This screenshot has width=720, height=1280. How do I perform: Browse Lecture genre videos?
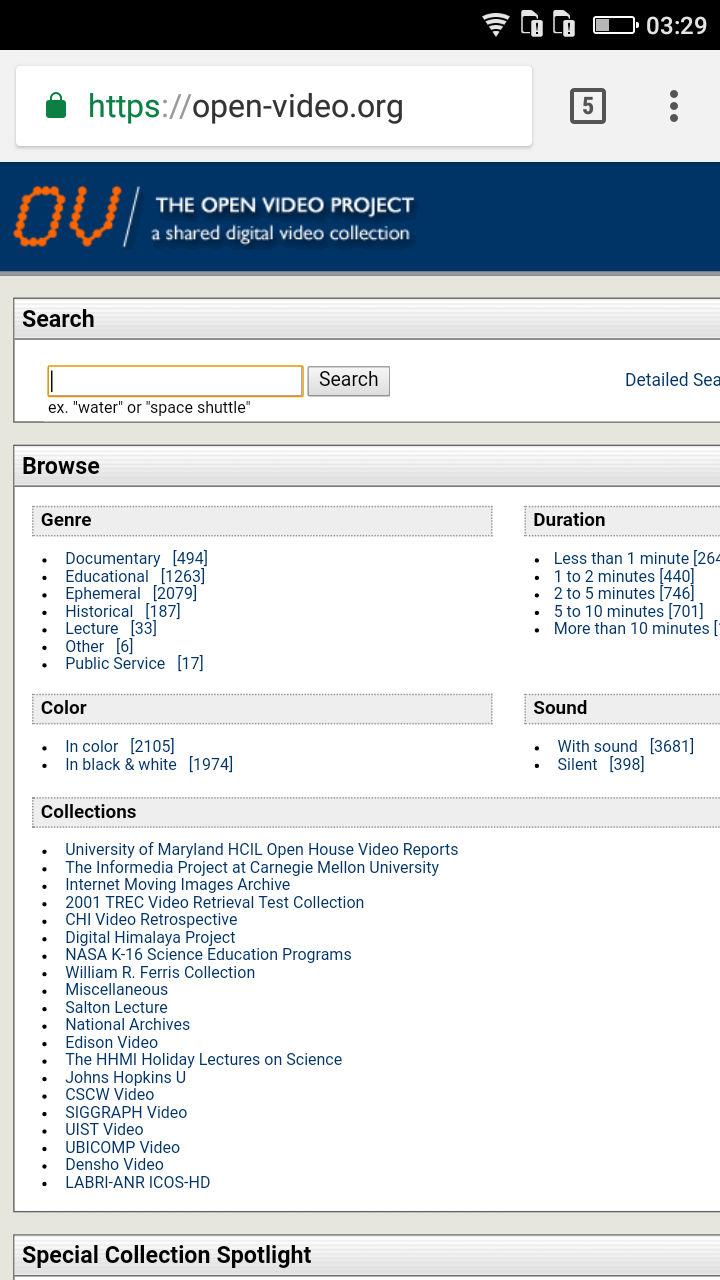point(92,628)
